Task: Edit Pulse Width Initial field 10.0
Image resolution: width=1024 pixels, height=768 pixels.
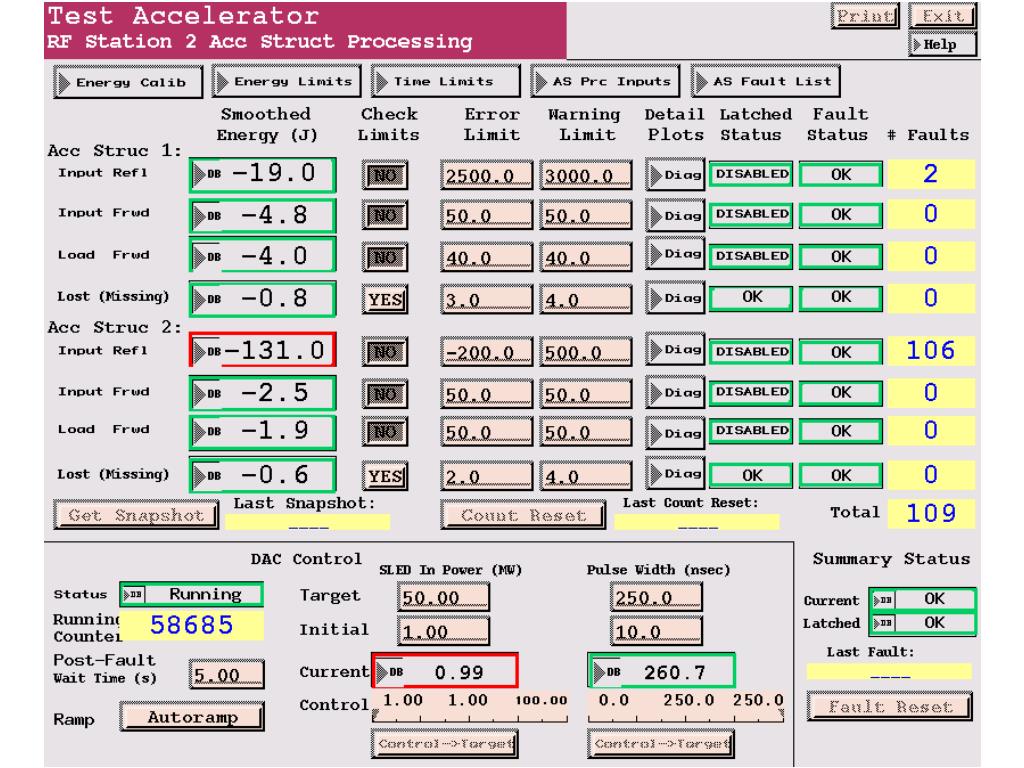Action: click(x=656, y=631)
